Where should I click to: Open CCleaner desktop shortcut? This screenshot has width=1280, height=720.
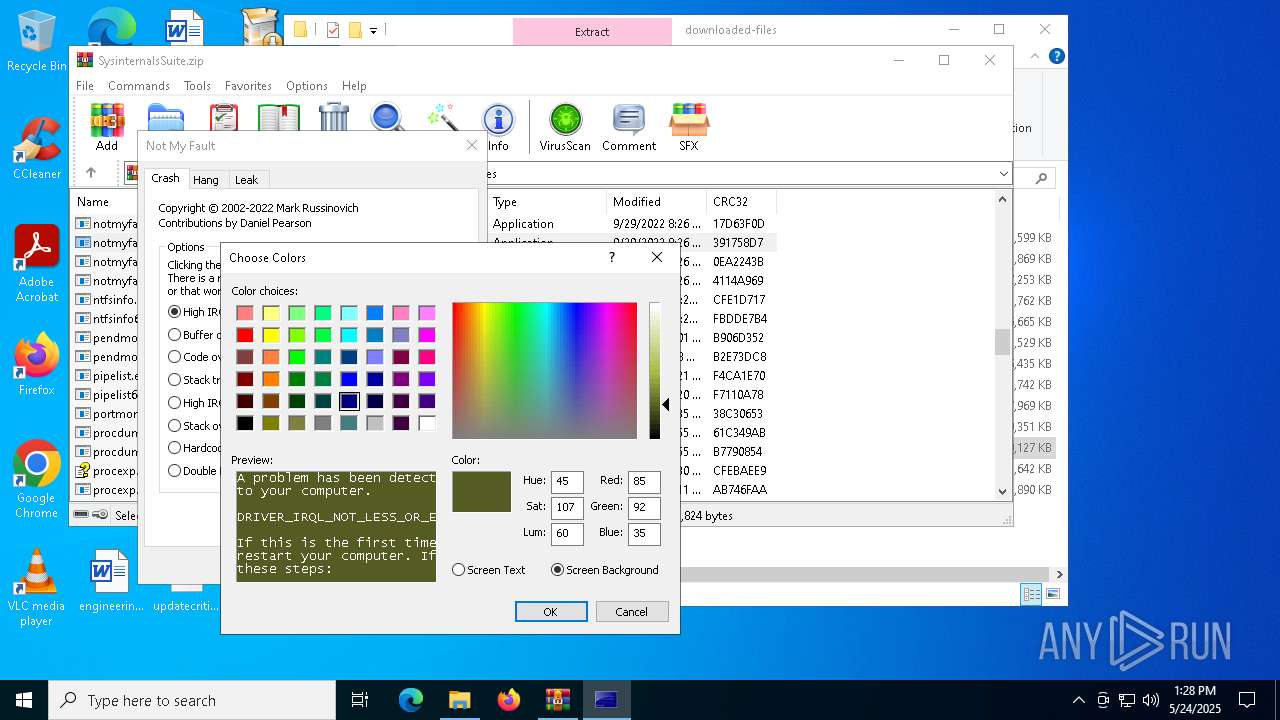tap(36, 148)
